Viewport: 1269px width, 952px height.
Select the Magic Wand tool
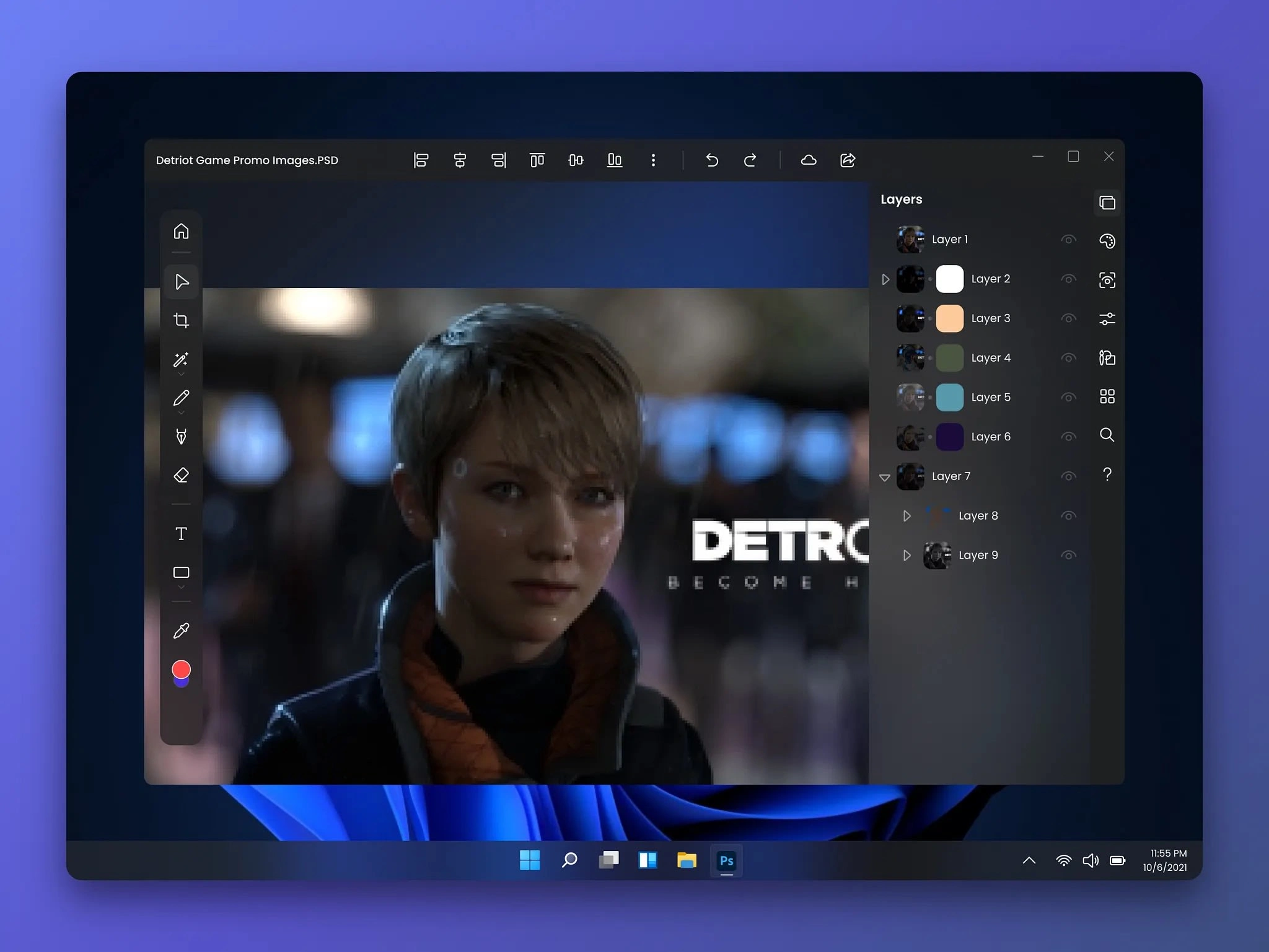pyautogui.click(x=181, y=359)
